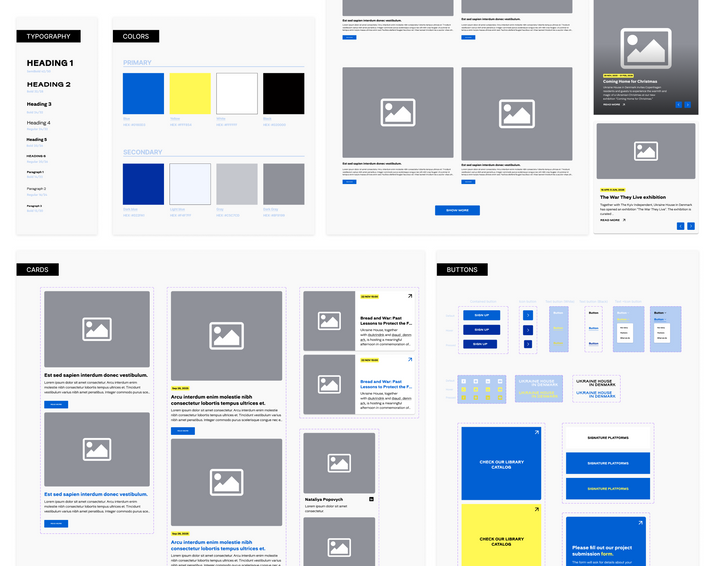
Task: Click READ MORE under Coming Home for Christmas
Action: [614, 104]
